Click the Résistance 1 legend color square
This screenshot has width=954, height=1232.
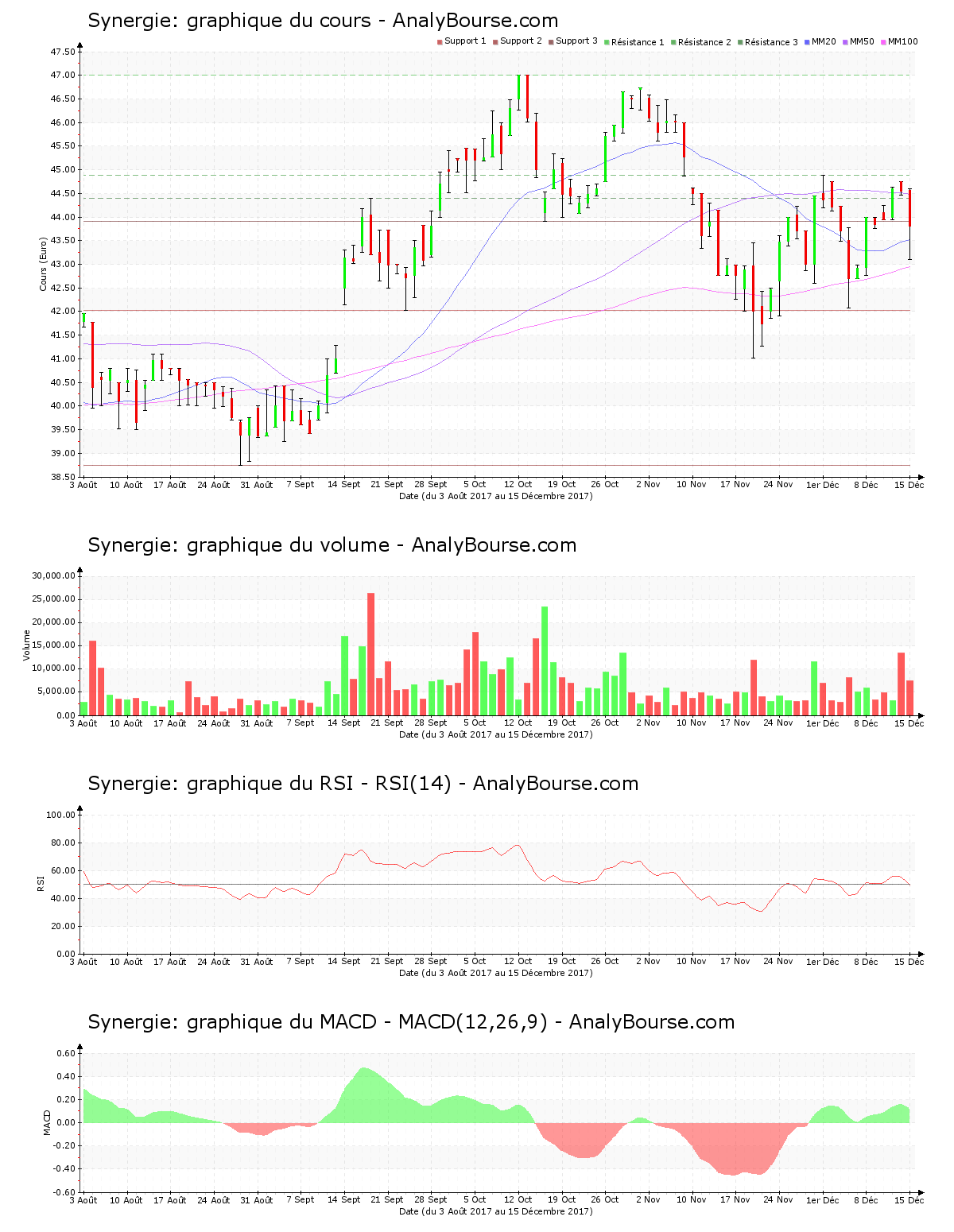(607, 42)
